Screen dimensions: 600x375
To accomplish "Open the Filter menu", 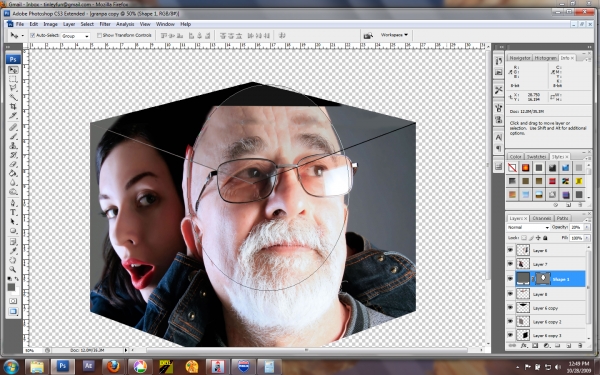I will (x=105, y=24).
